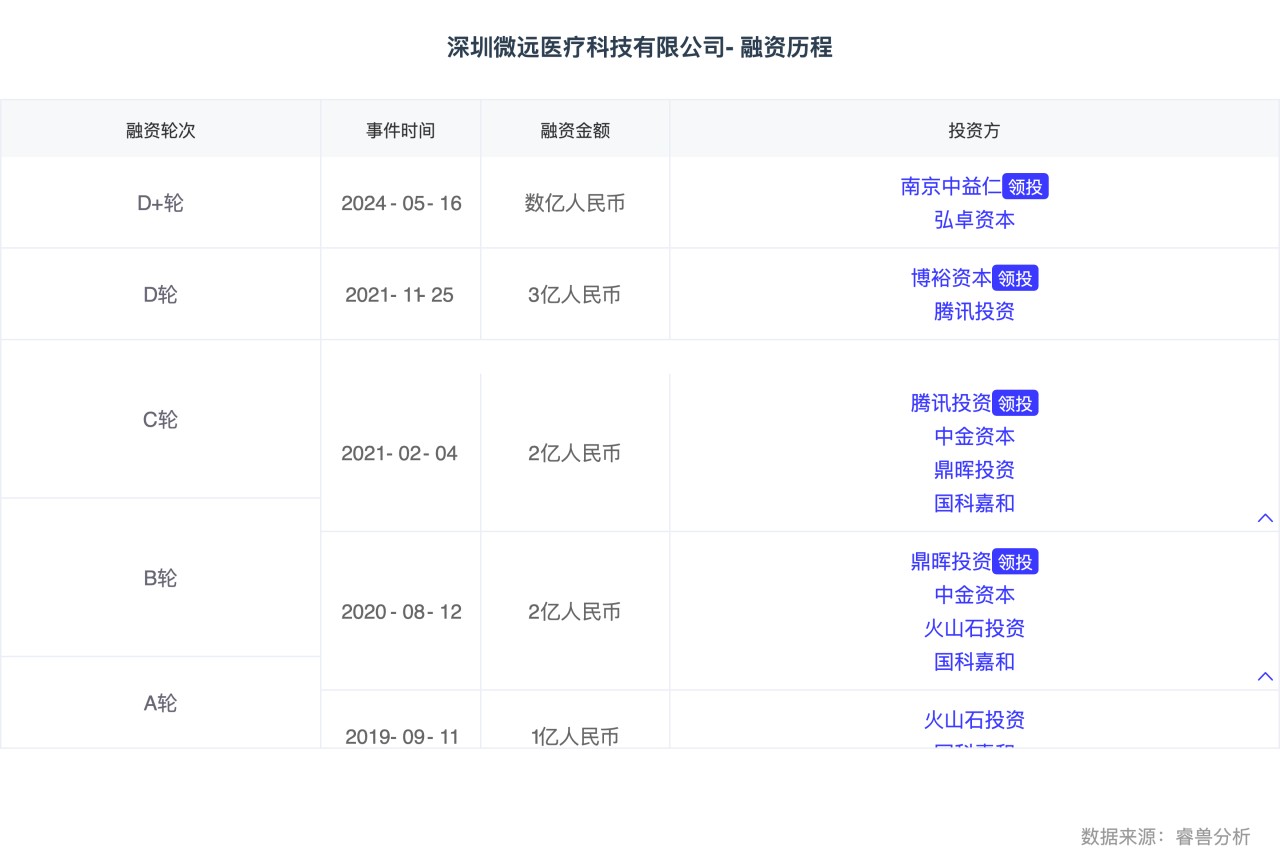This screenshot has width=1280, height=855.
Task: Select the A轮 round cell
Action: pyautogui.click(x=160, y=703)
